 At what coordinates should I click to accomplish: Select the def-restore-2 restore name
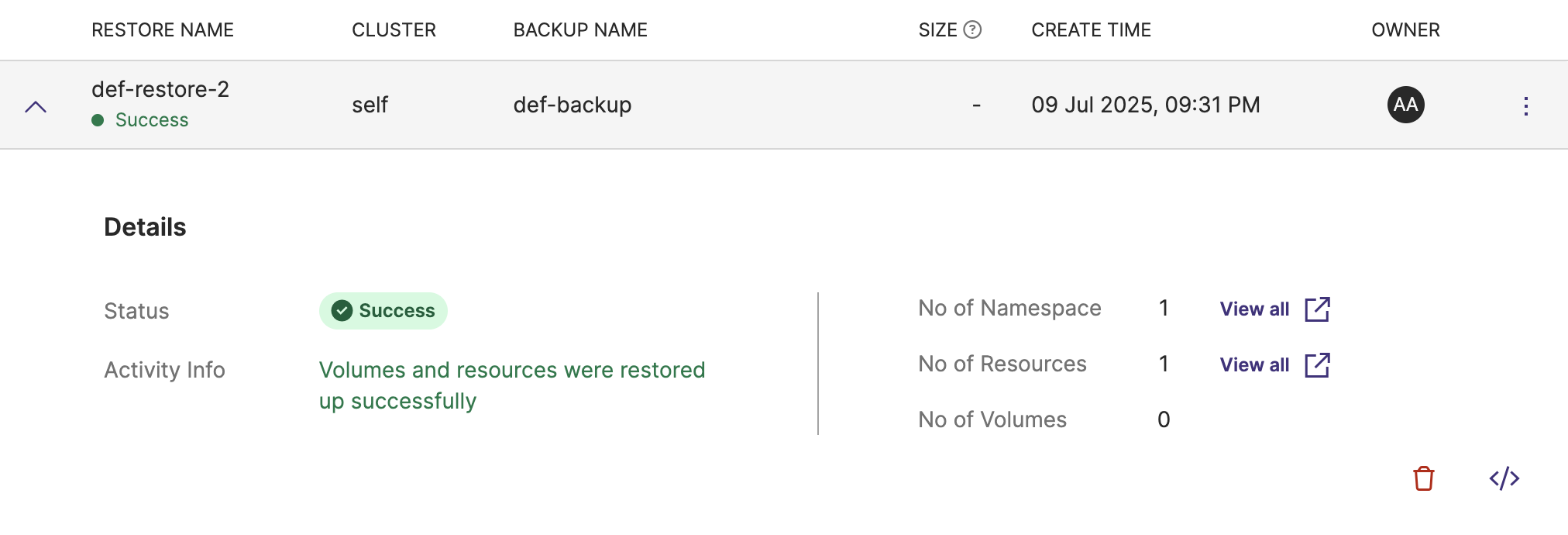pos(160,89)
